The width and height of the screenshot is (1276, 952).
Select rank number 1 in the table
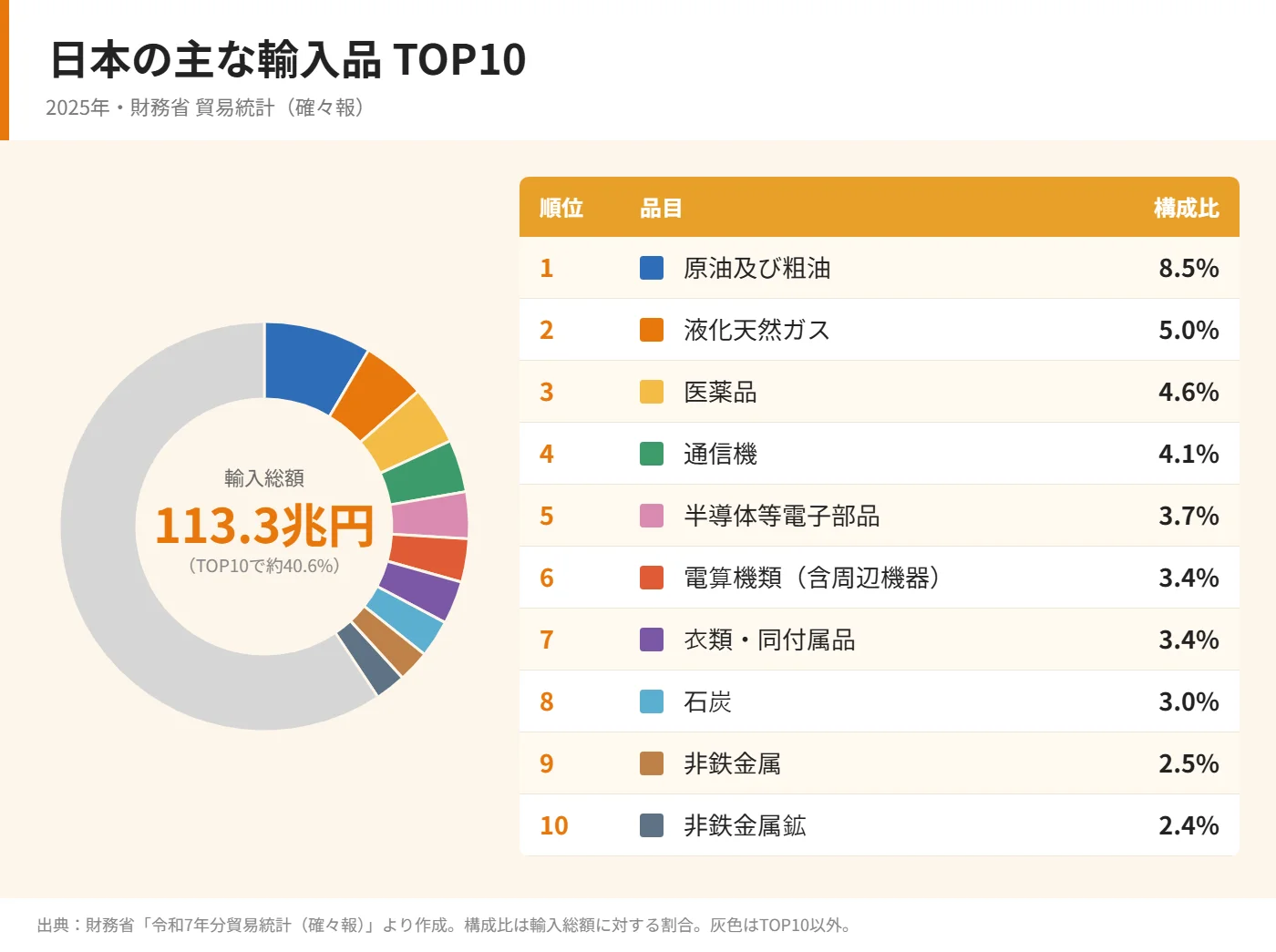pos(547,268)
